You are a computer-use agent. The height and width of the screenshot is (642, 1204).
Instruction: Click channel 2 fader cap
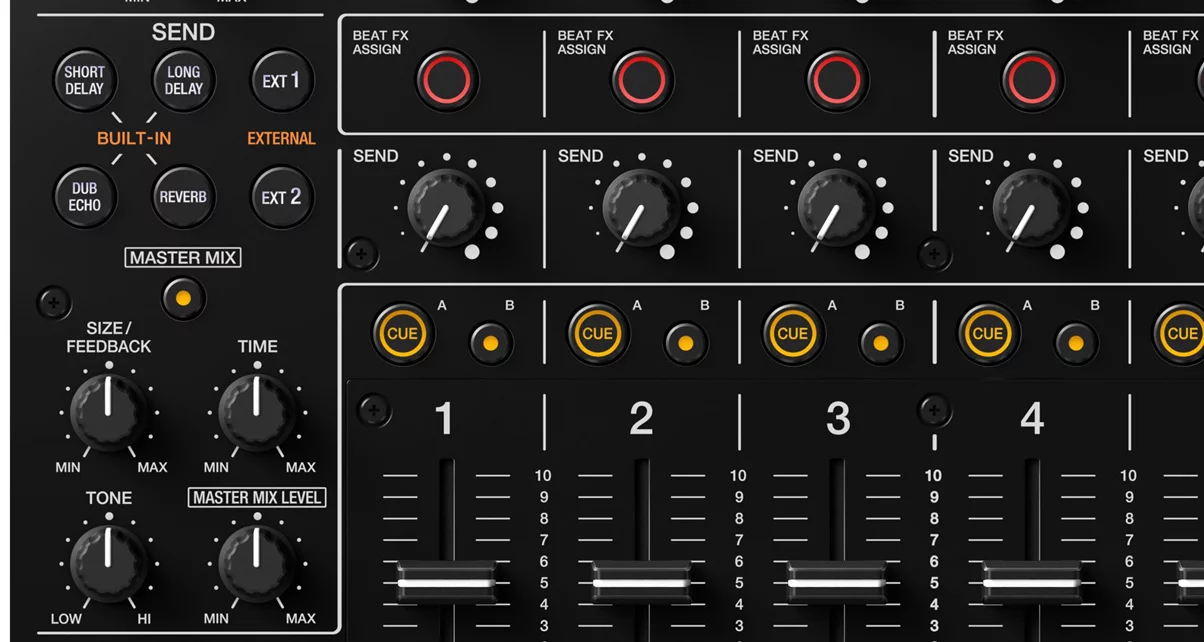641,582
